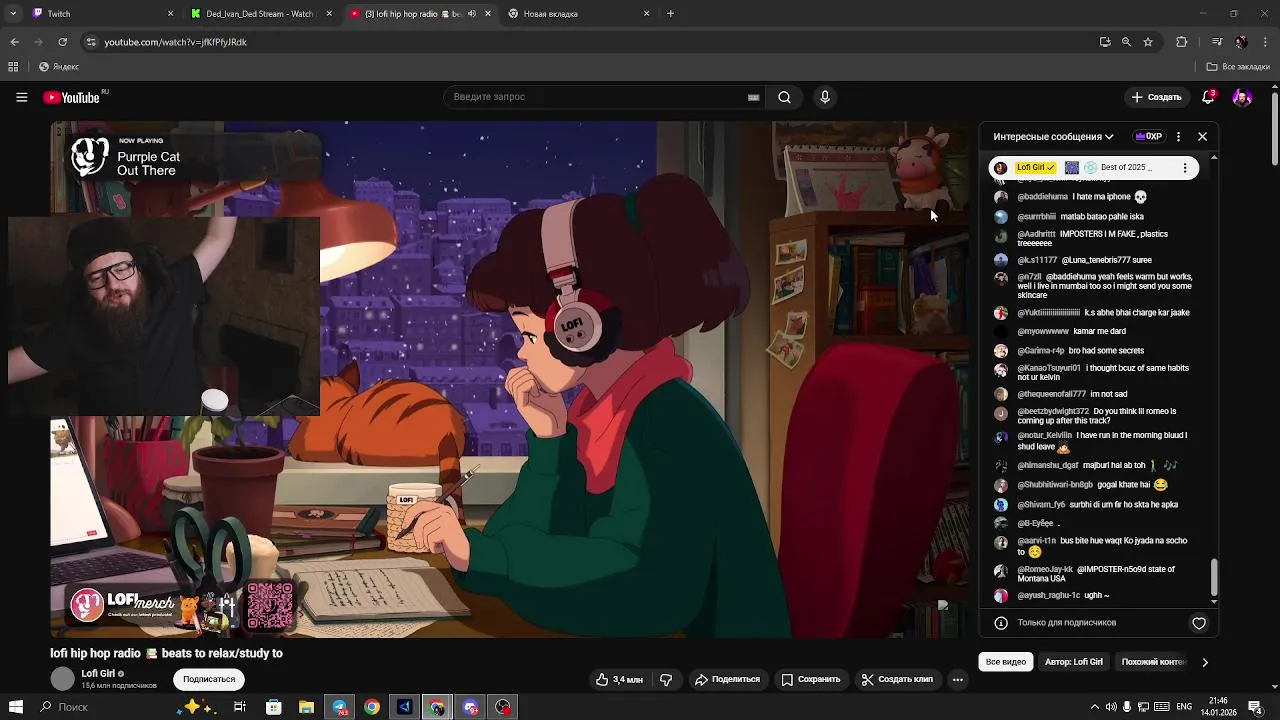This screenshot has height=720, width=1280.
Task: Click the Подписаться subscribe button
Action: pos(209,679)
